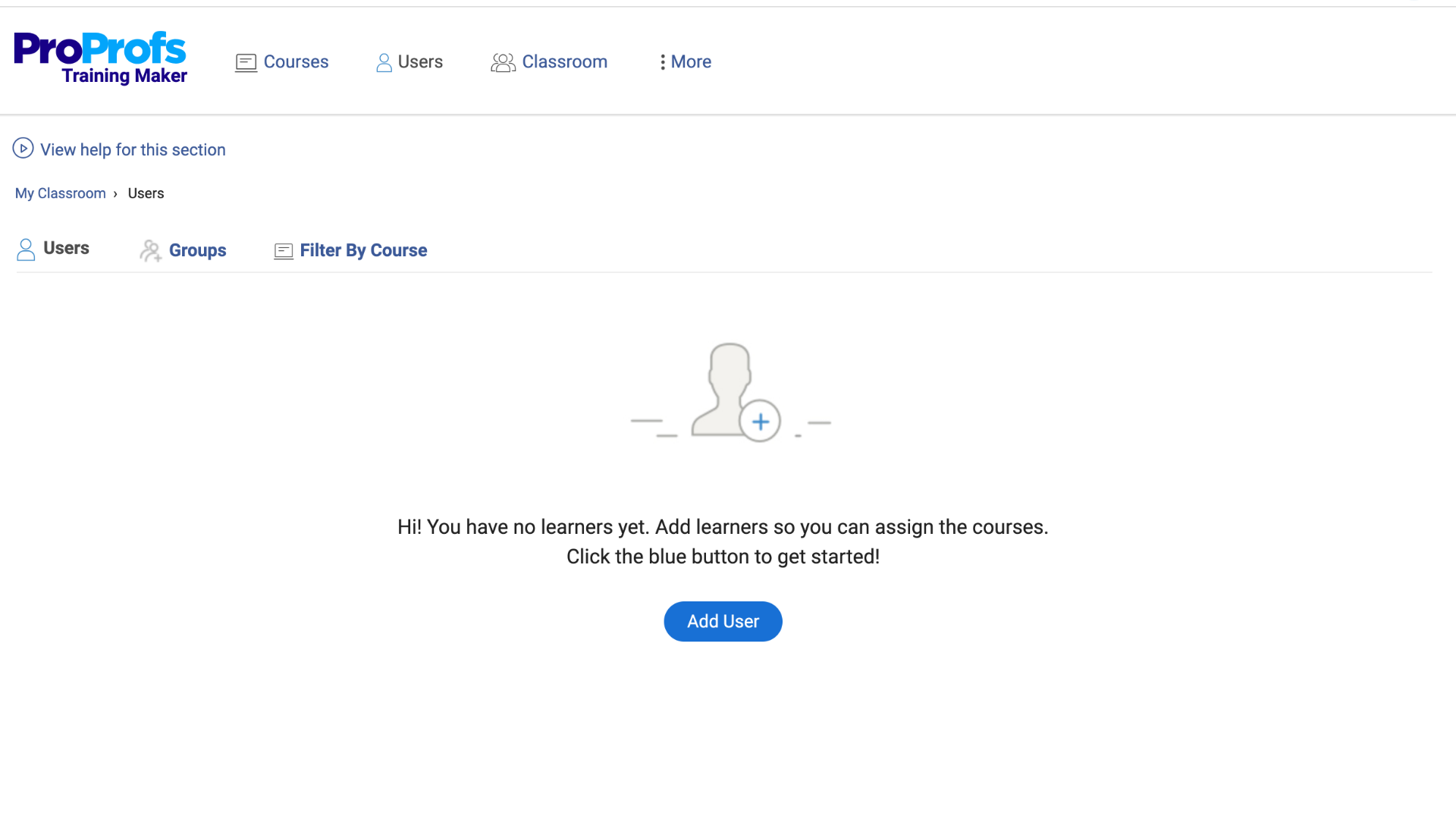The image size is (1456, 819).
Task: Click the add-learner silhouette illustration
Action: coord(731,392)
